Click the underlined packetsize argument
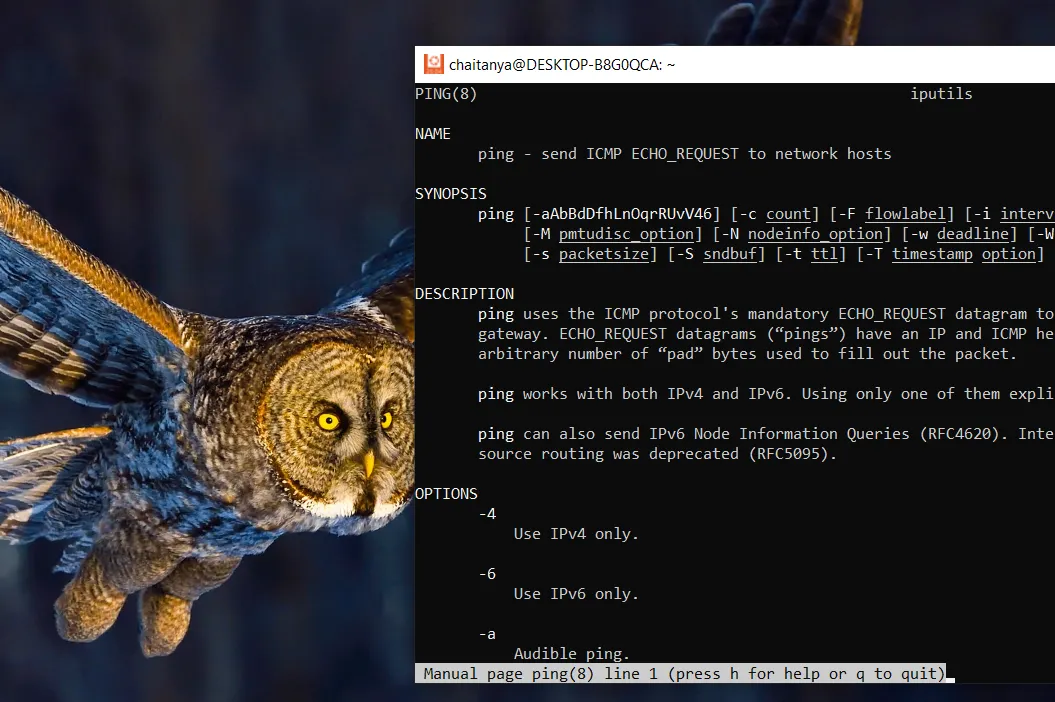This screenshot has width=1055, height=702. click(x=603, y=253)
